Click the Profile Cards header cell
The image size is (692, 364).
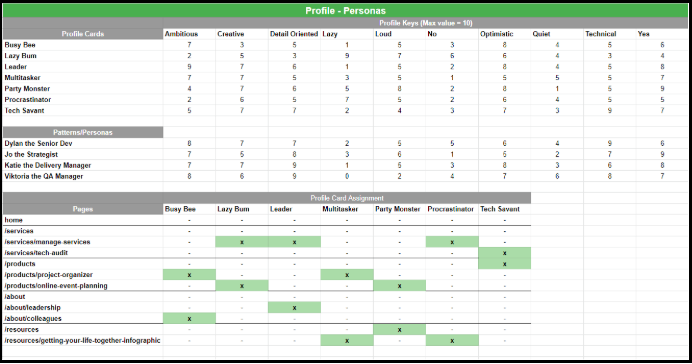click(83, 34)
